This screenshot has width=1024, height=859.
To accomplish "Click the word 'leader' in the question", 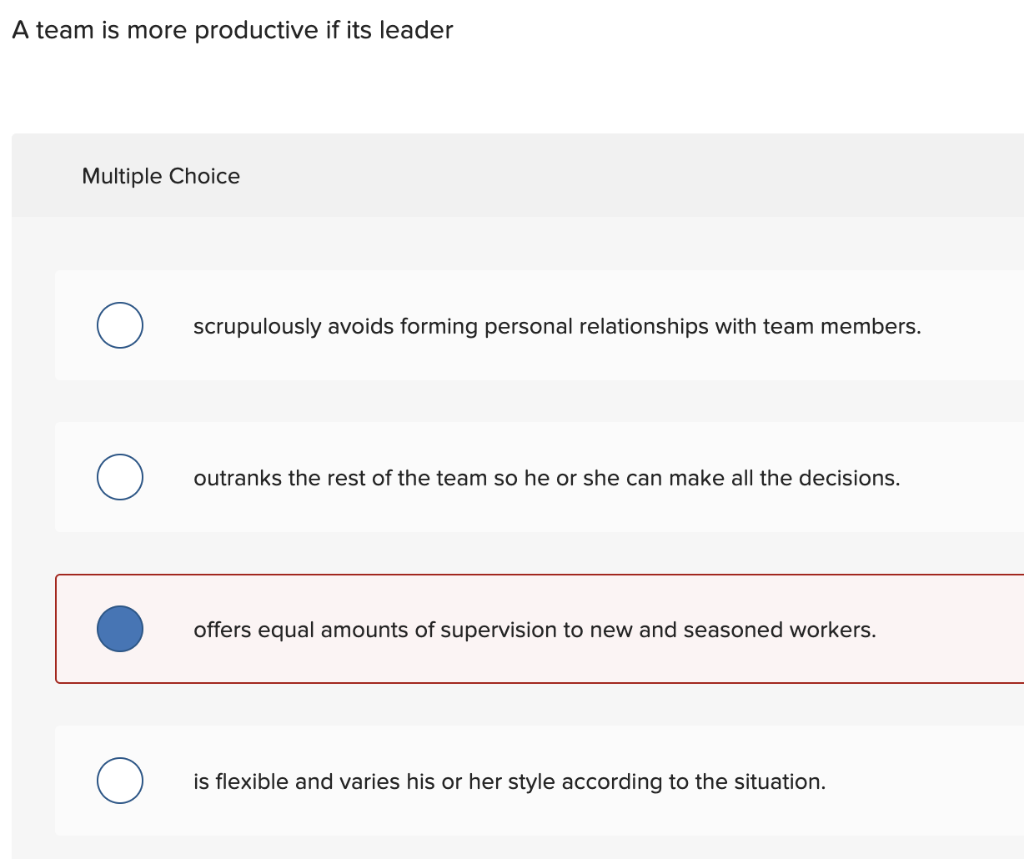I will [415, 30].
